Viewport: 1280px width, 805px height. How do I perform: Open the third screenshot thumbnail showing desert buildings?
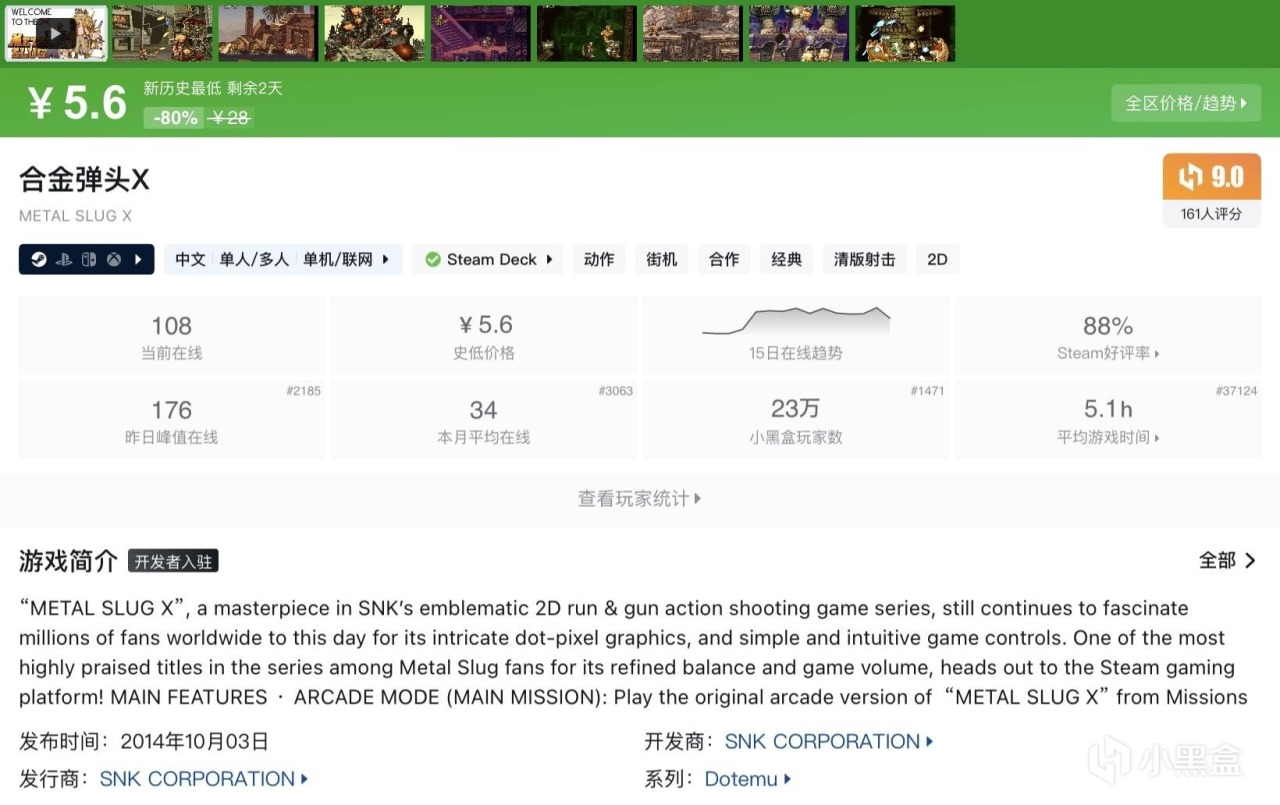coord(268,33)
